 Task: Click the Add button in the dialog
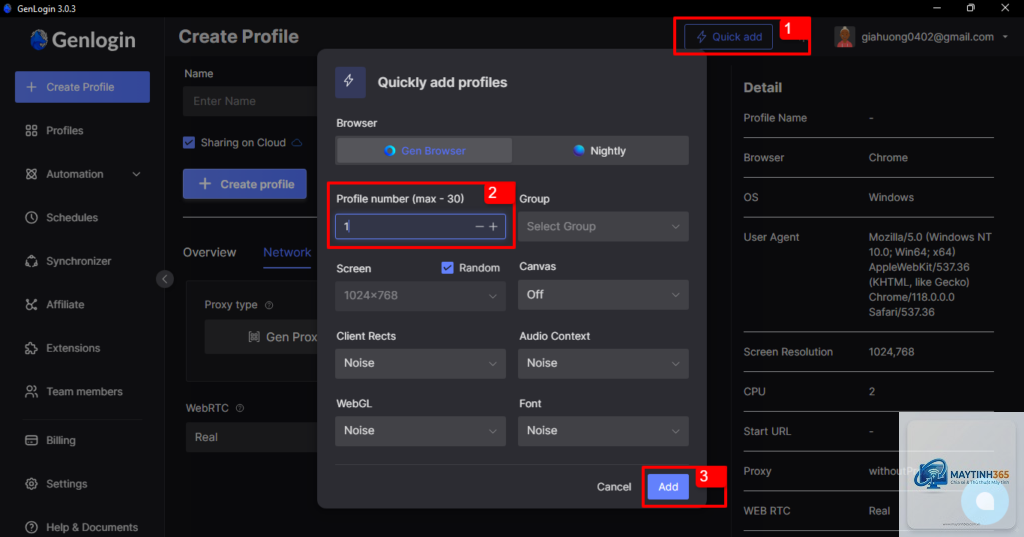668,487
